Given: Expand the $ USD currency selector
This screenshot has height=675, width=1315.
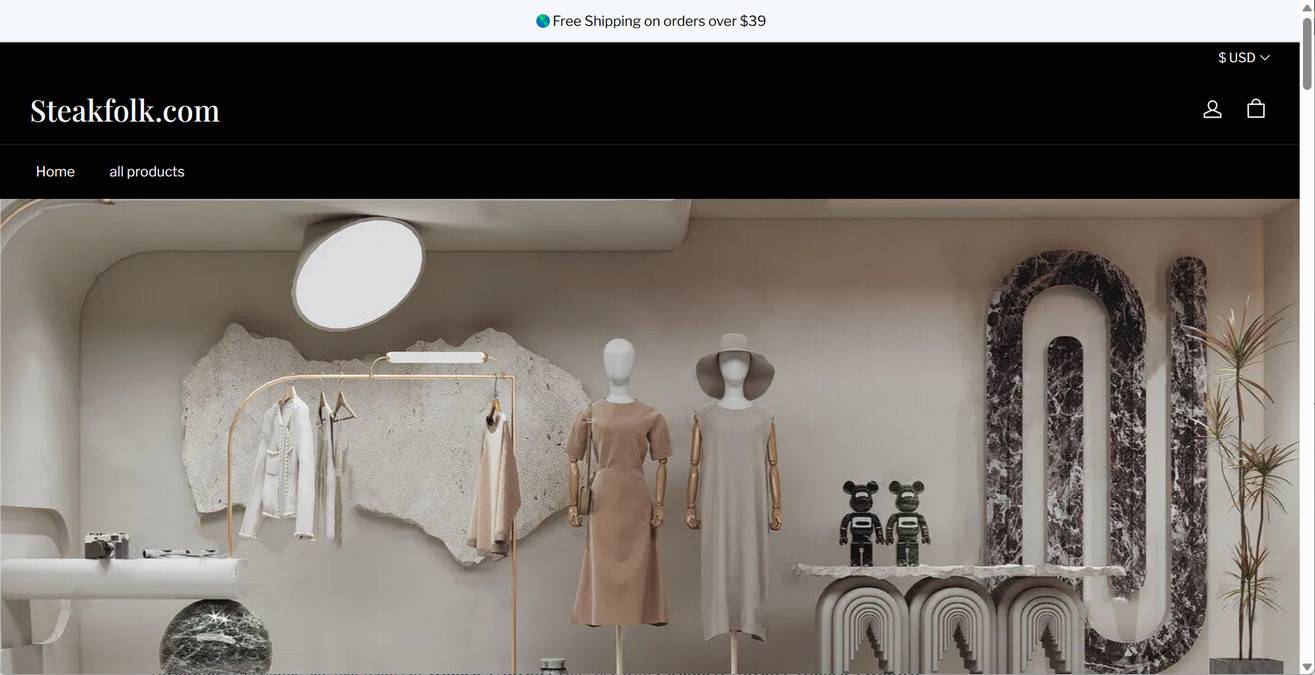Looking at the screenshot, I should pos(1243,58).
